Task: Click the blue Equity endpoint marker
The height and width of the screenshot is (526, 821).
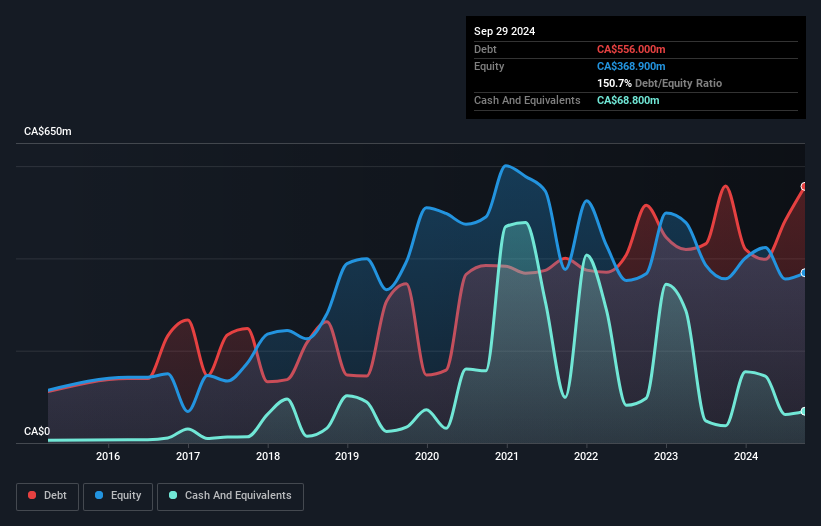Action: [804, 273]
